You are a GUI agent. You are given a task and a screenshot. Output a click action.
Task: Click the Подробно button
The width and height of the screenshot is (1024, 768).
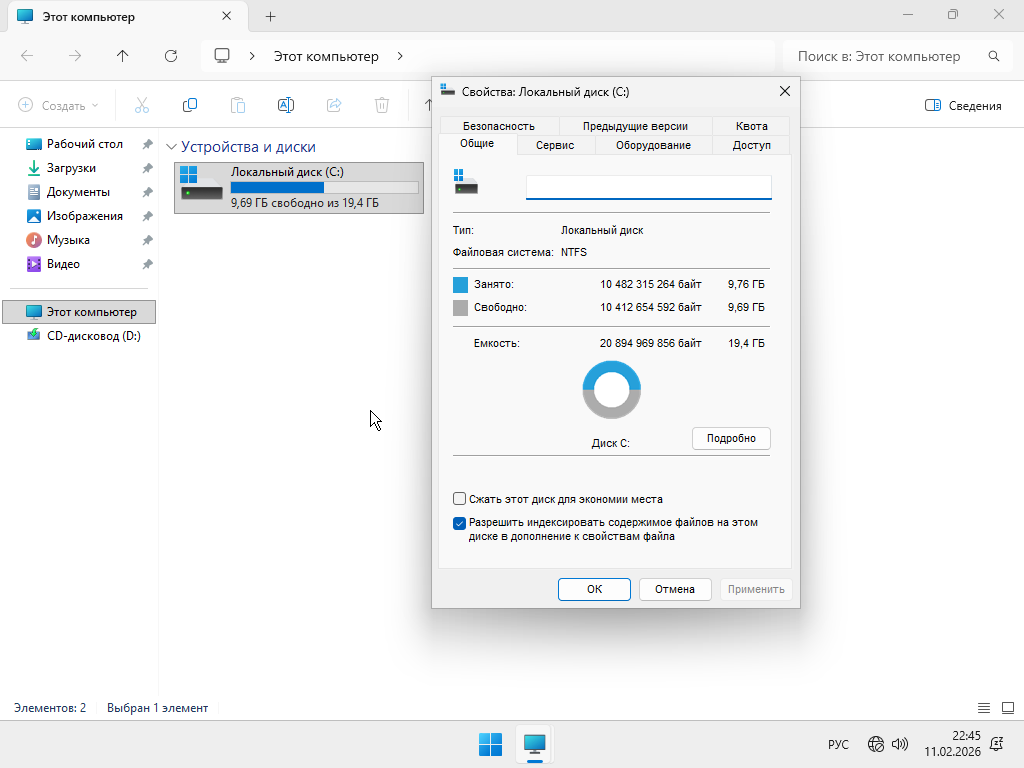731,438
